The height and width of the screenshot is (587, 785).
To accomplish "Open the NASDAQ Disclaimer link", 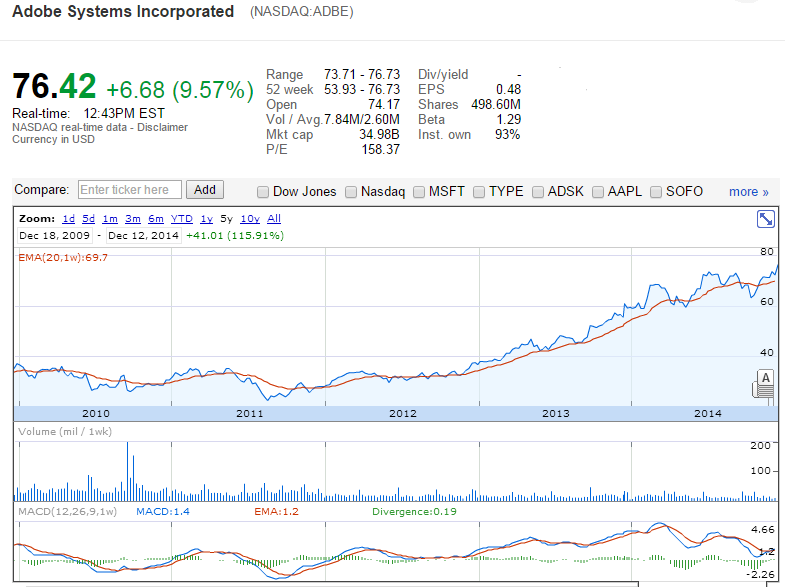I will pyautogui.click(x=162, y=127).
